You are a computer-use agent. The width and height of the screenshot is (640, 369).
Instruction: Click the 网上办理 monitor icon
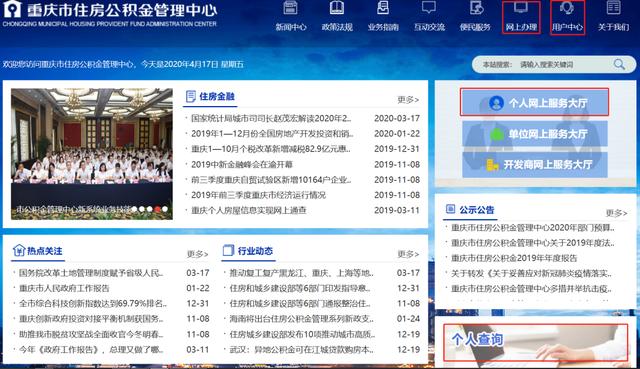point(521,8)
